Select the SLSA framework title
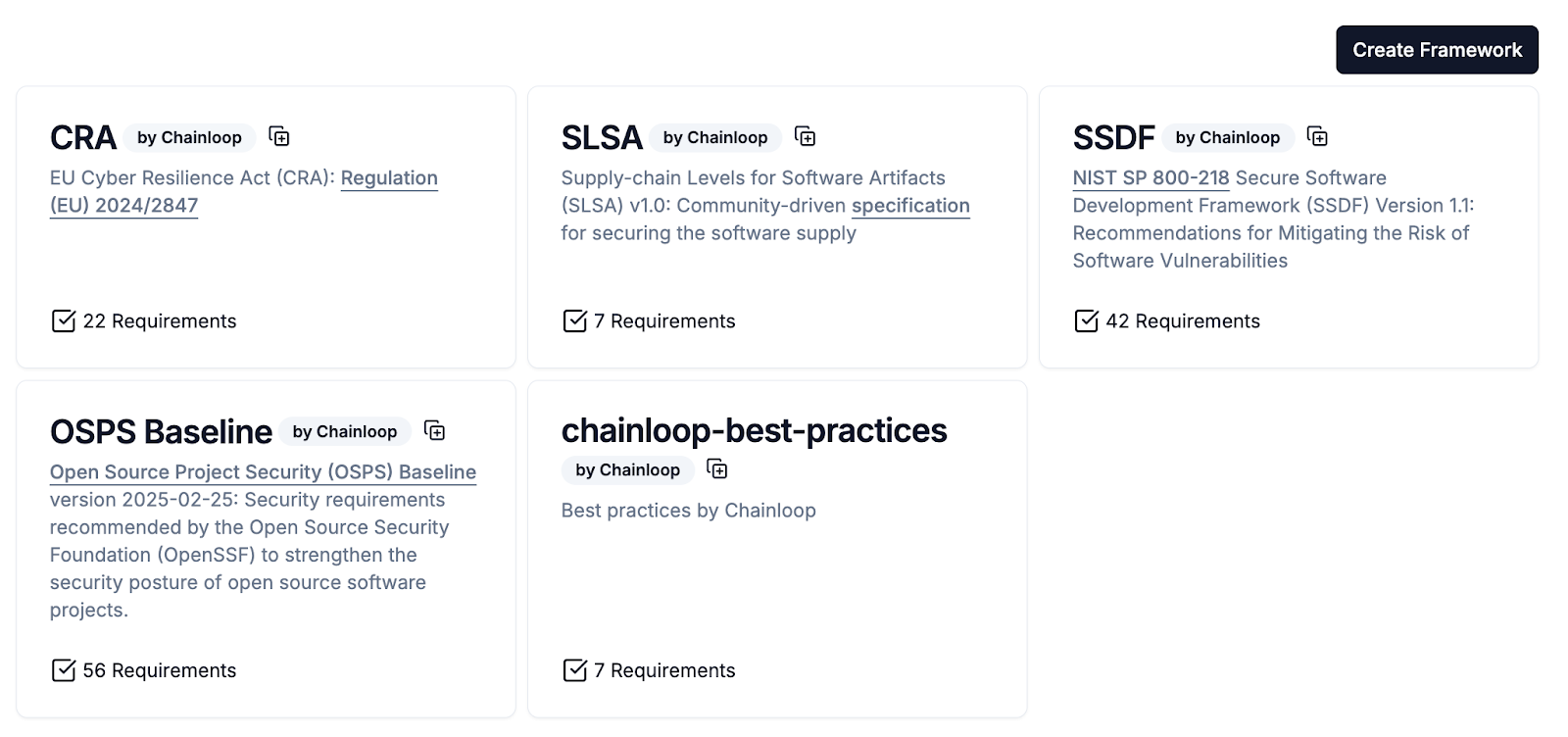This screenshot has height=737, width=1568. (x=601, y=138)
